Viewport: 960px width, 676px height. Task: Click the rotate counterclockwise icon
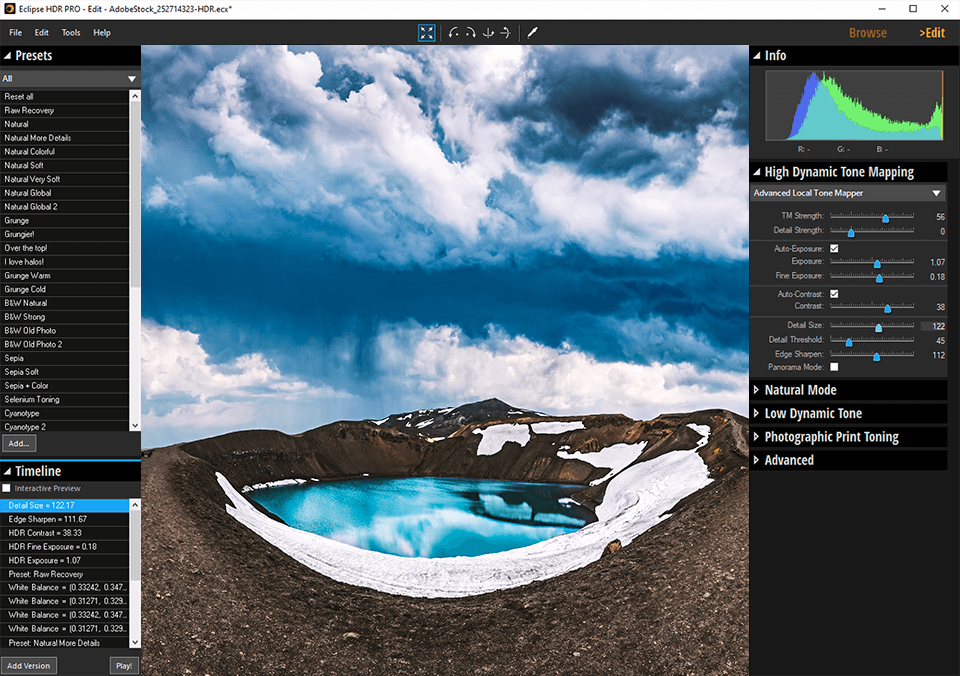pos(453,33)
